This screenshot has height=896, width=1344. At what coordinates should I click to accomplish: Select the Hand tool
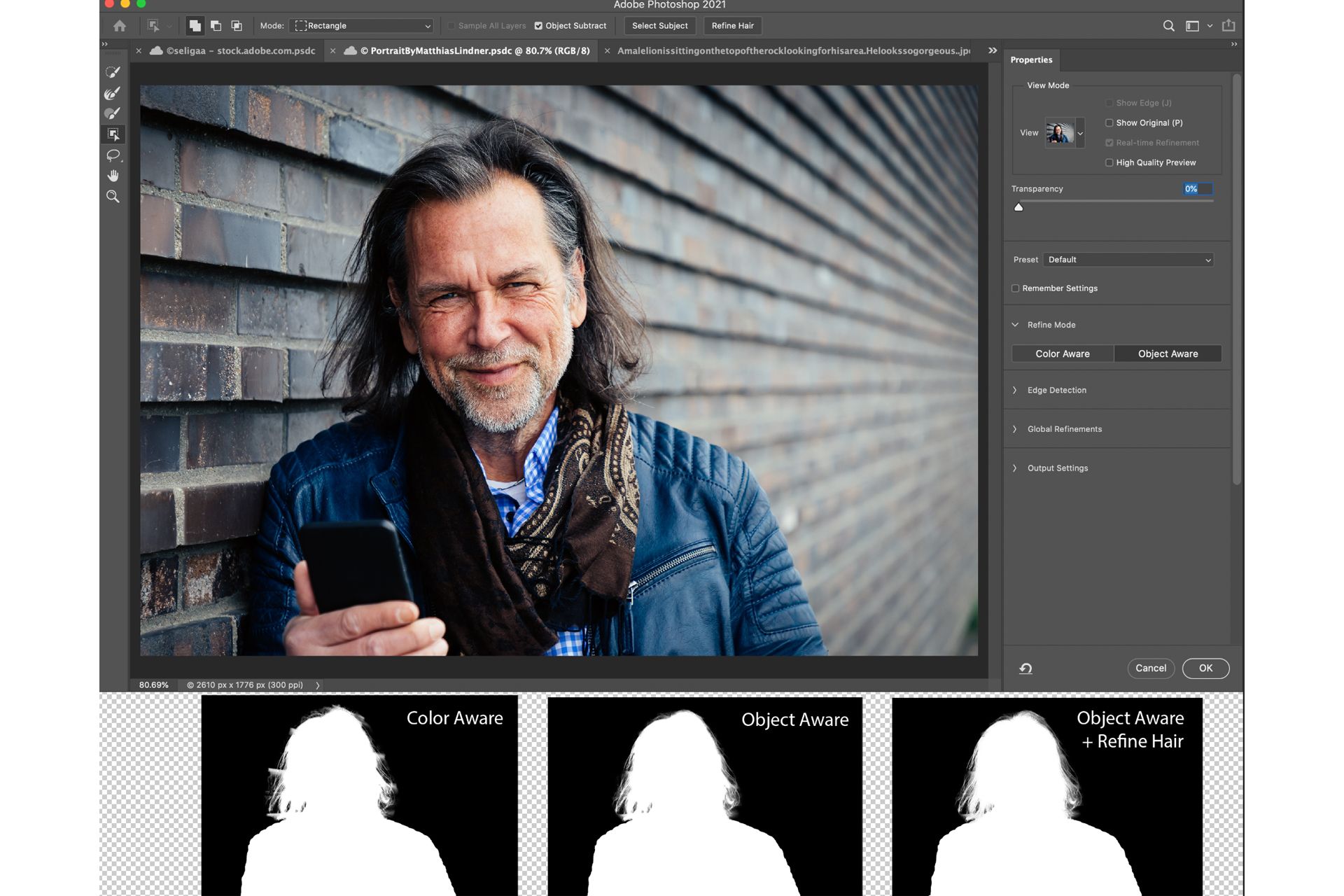click(112, 176)
